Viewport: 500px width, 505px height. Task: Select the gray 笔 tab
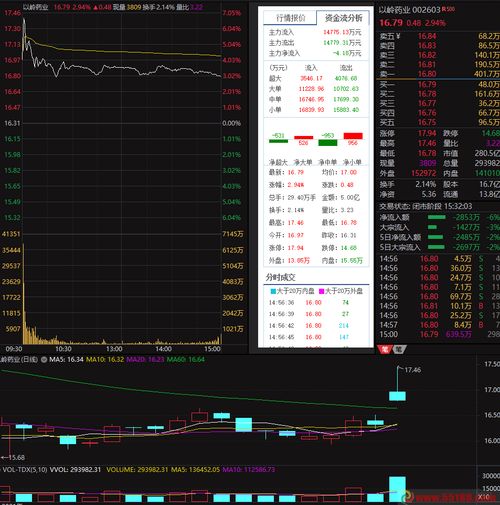(399, 349)
